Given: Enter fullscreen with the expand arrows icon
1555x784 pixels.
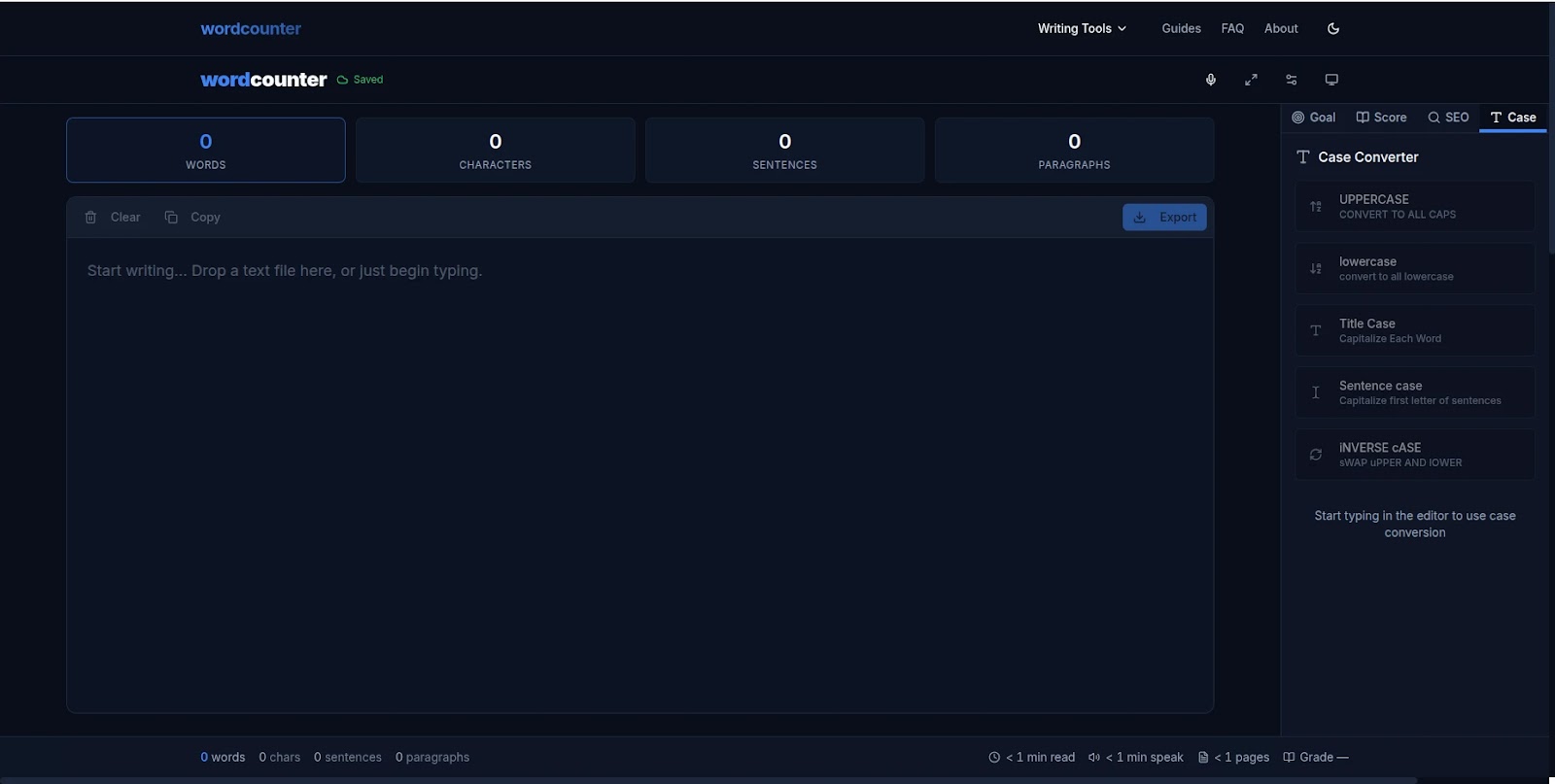Looking at the screenshot, I should (x=1251, y=80).
